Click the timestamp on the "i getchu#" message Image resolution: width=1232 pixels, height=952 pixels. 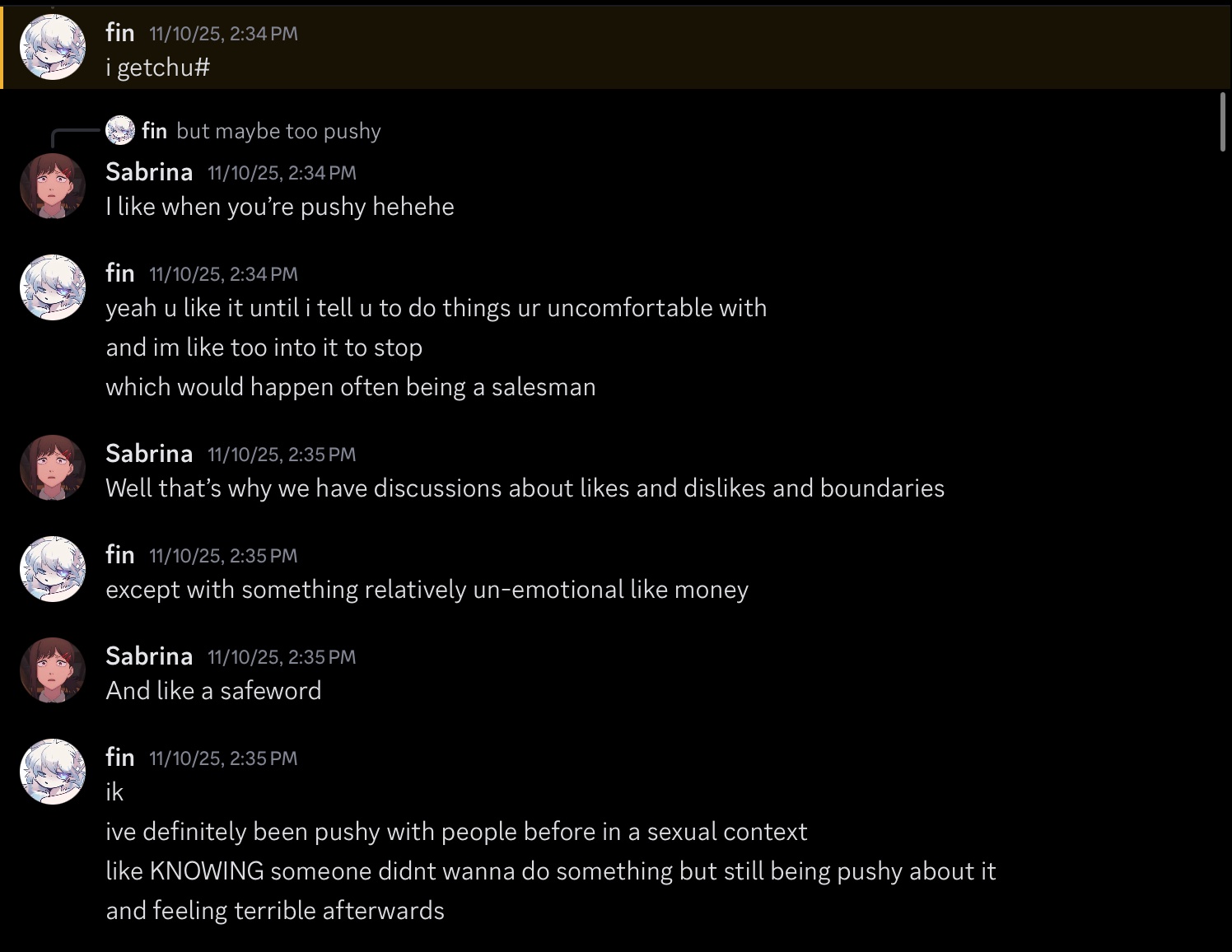tap(223, 34)
